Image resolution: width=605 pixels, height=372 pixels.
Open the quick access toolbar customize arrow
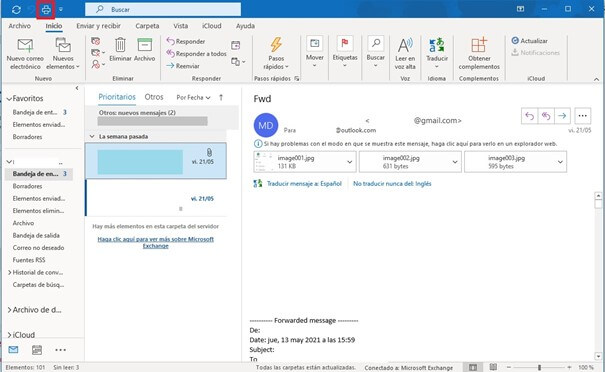61,9
